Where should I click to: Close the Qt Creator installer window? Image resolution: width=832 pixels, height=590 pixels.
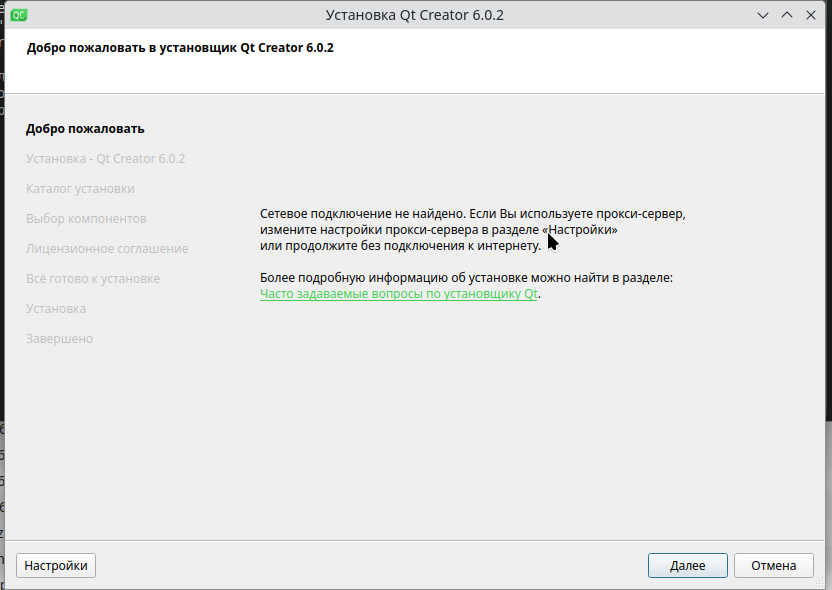pos(811,15)
